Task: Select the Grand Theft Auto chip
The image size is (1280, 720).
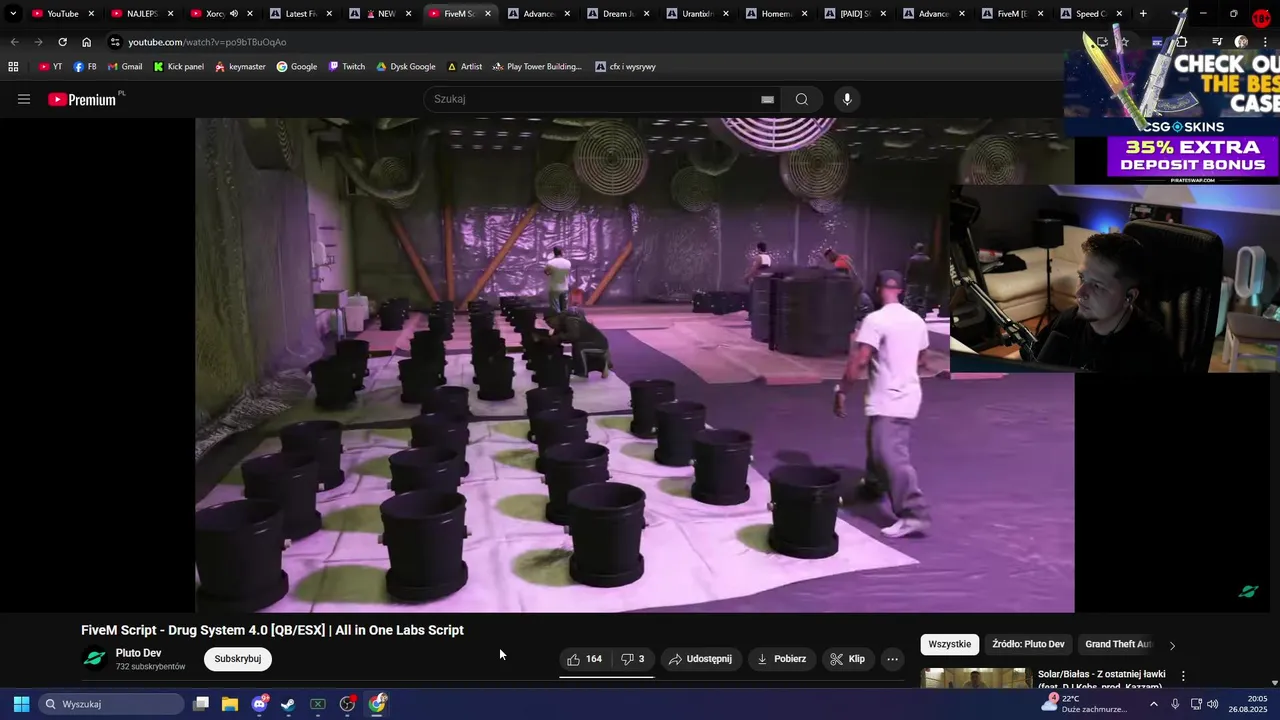Action: tap(1118, 644)
